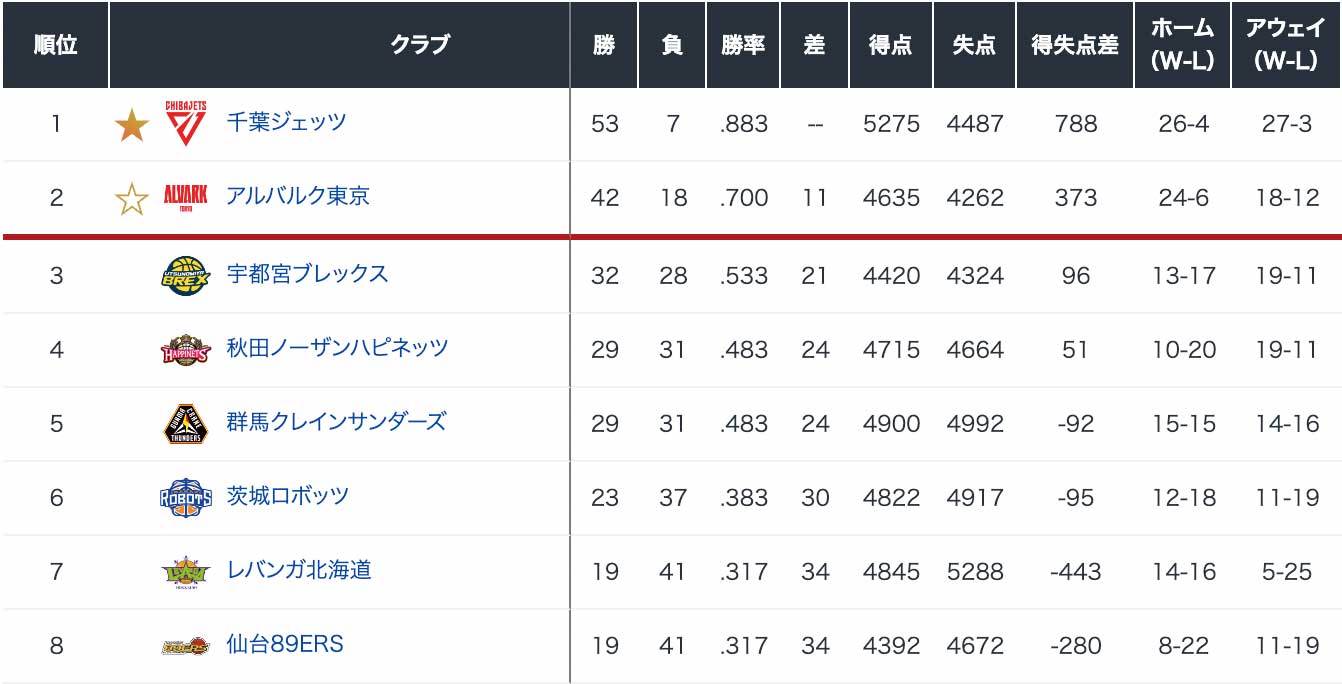Screen dimensions: 1342x684
Task: Click the Sendai 89ERS team logo
Action: pos(186,646)
